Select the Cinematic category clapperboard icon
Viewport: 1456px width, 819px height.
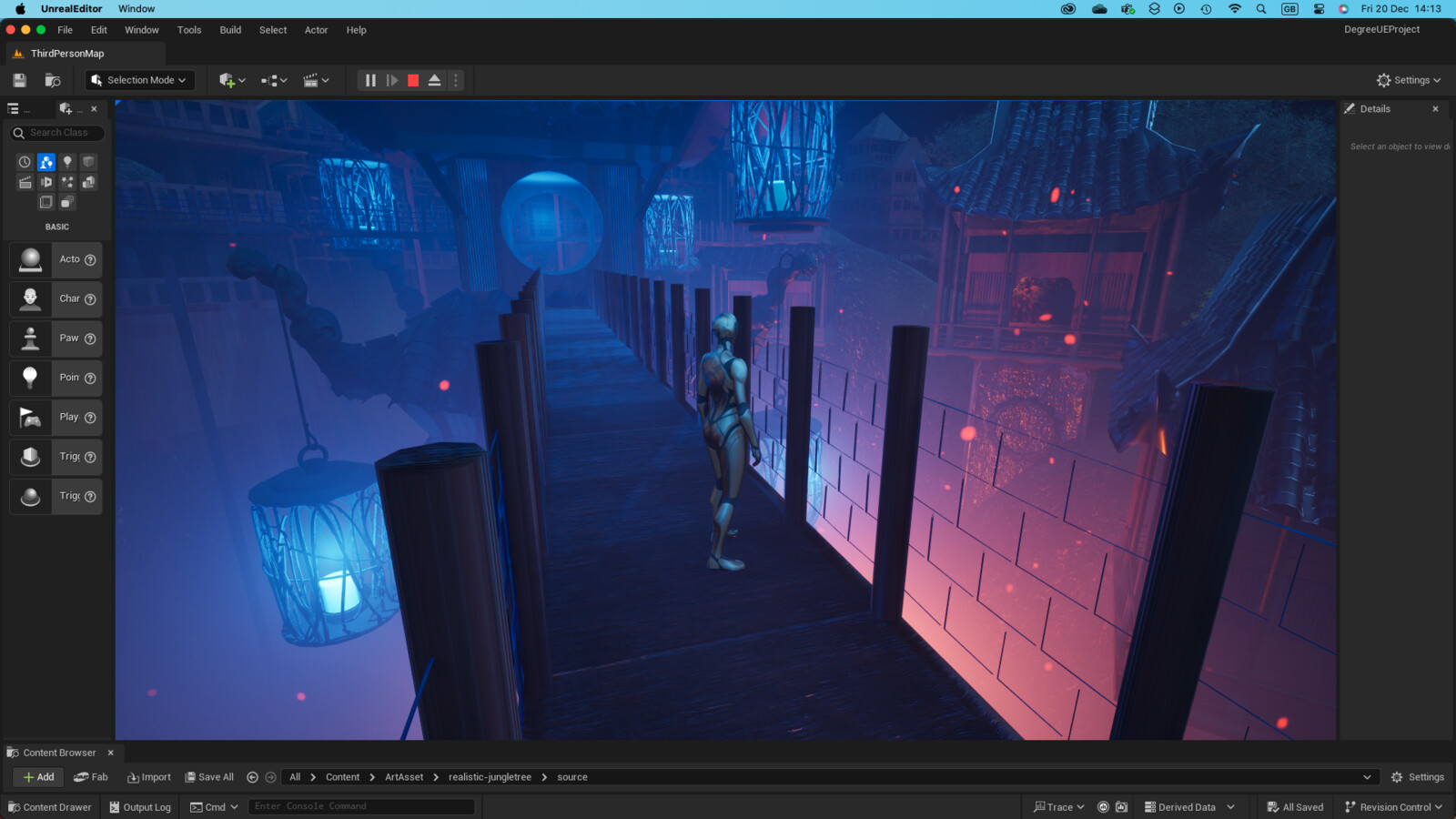pos(25,182)
